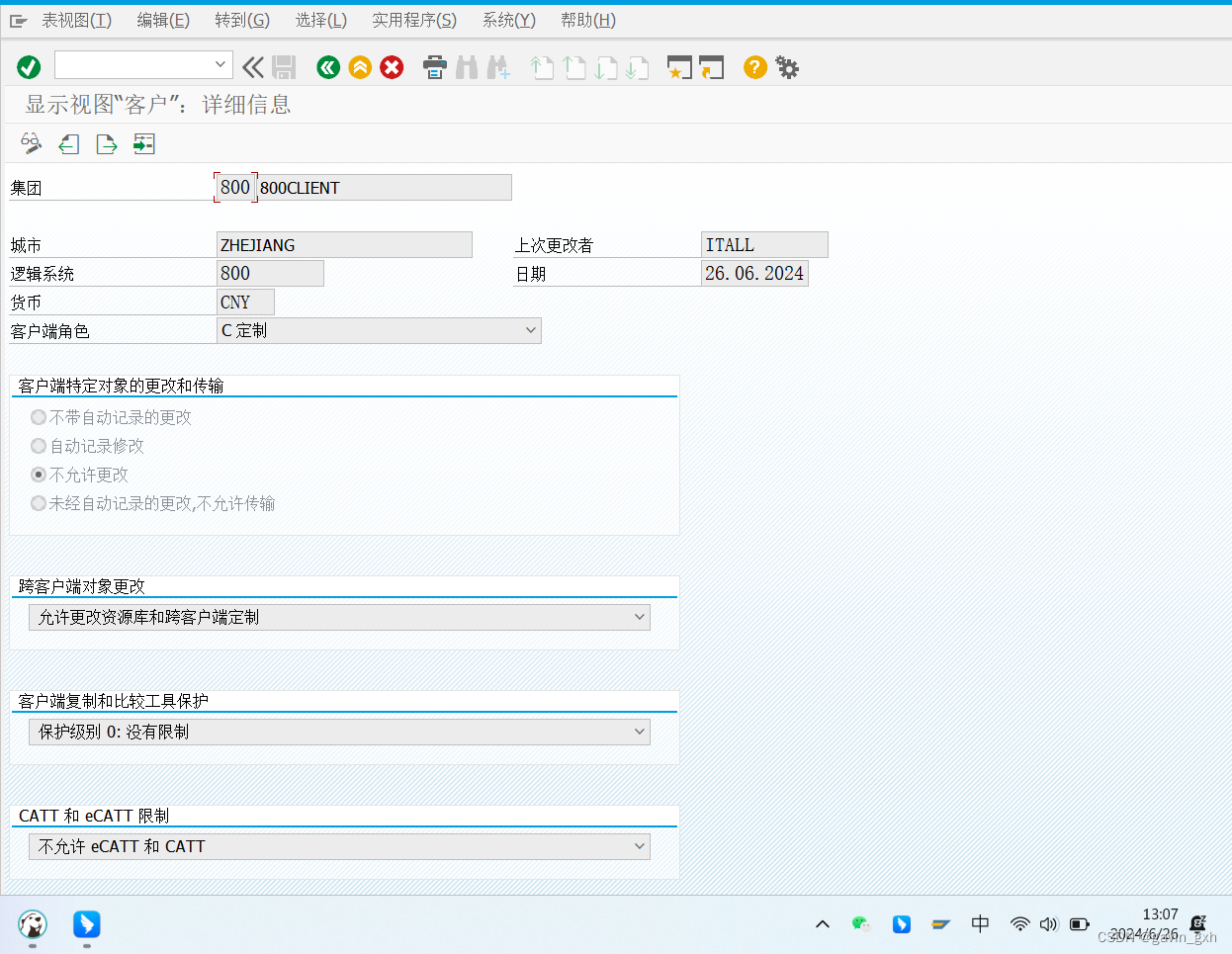Click the Back green arrow icon
The height and width of the screenshot is (954, 1232).
(x=327, y=67)
